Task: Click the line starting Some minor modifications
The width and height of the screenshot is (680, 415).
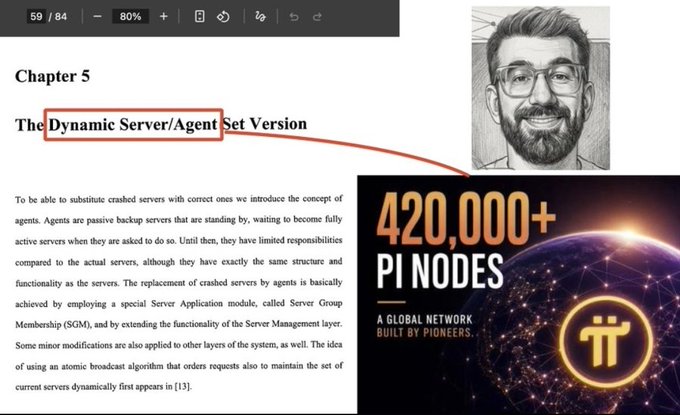Action: (179, 345)
